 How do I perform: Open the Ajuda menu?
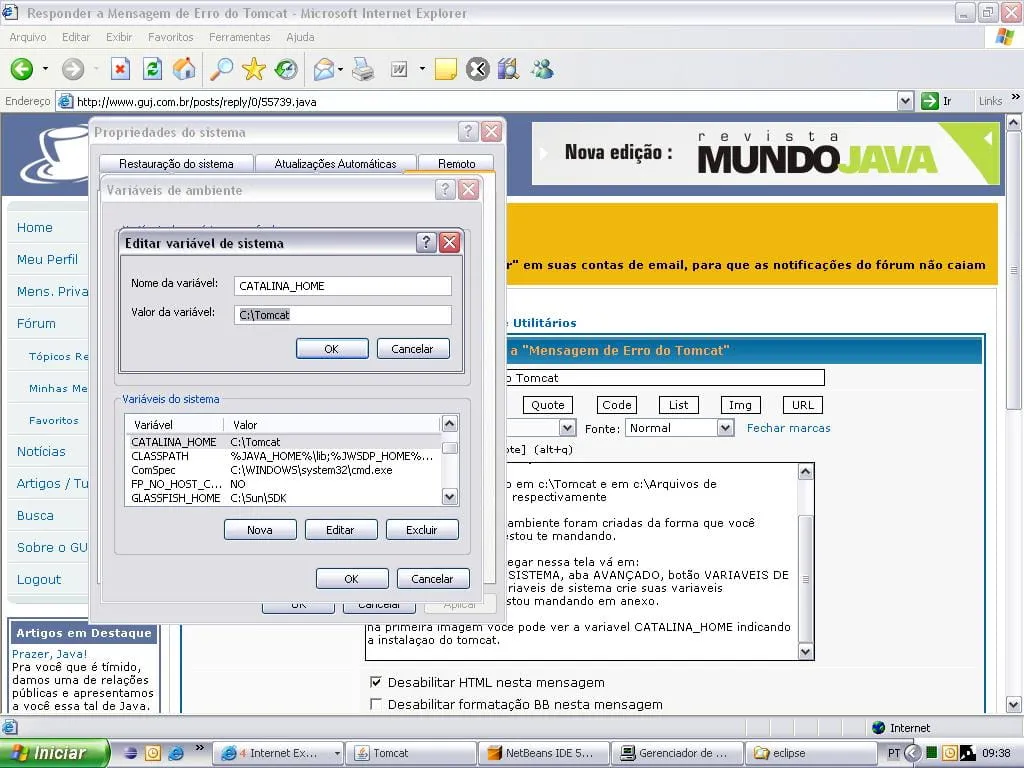pyautogui.click(x=300, y=37)
